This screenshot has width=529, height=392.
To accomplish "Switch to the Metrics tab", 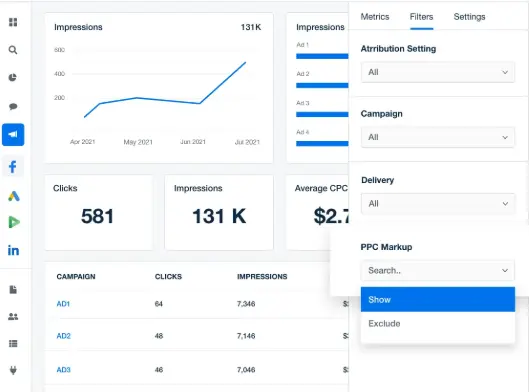I will click(x=375, y=17).
